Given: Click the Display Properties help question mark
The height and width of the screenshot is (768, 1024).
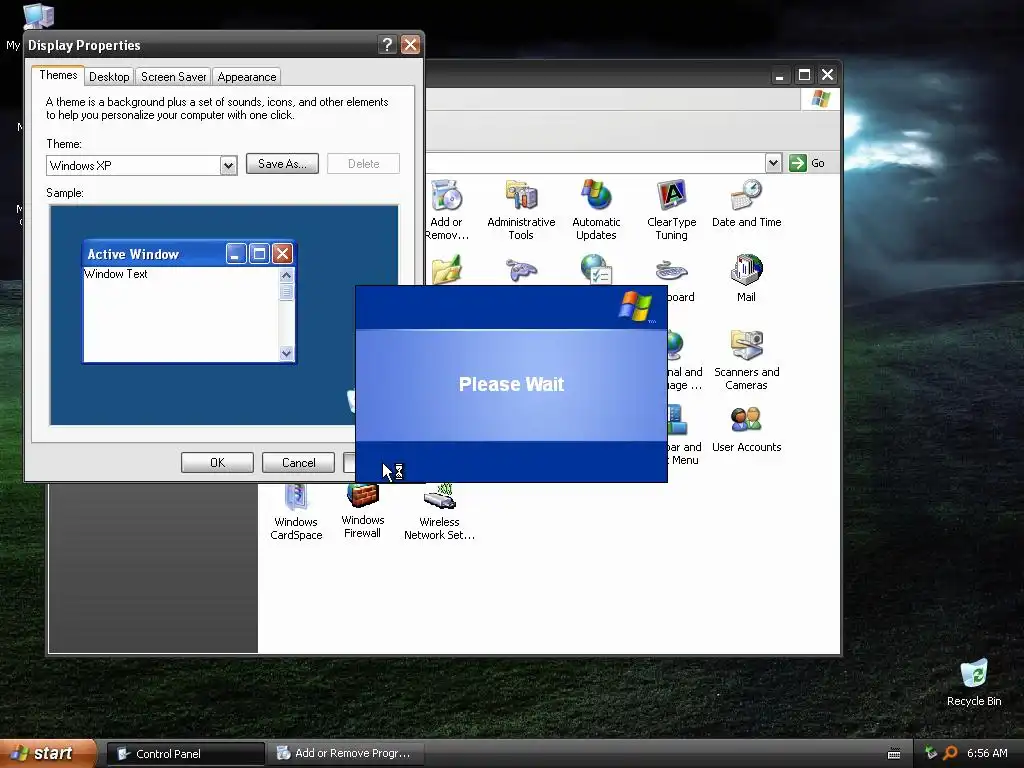Looking at the screenshot, I should (x=387, y=44).
